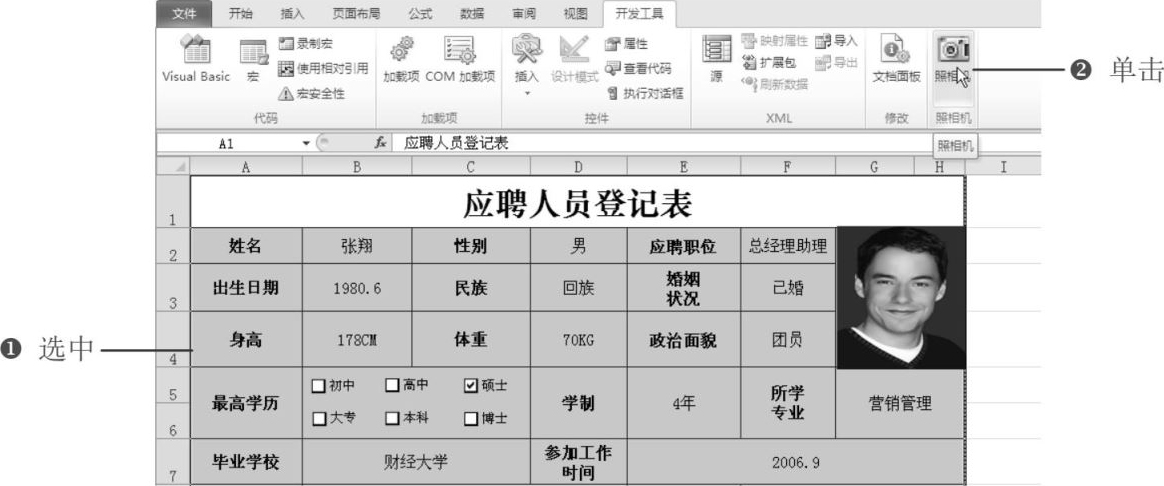Select column E header

[684, 168]
